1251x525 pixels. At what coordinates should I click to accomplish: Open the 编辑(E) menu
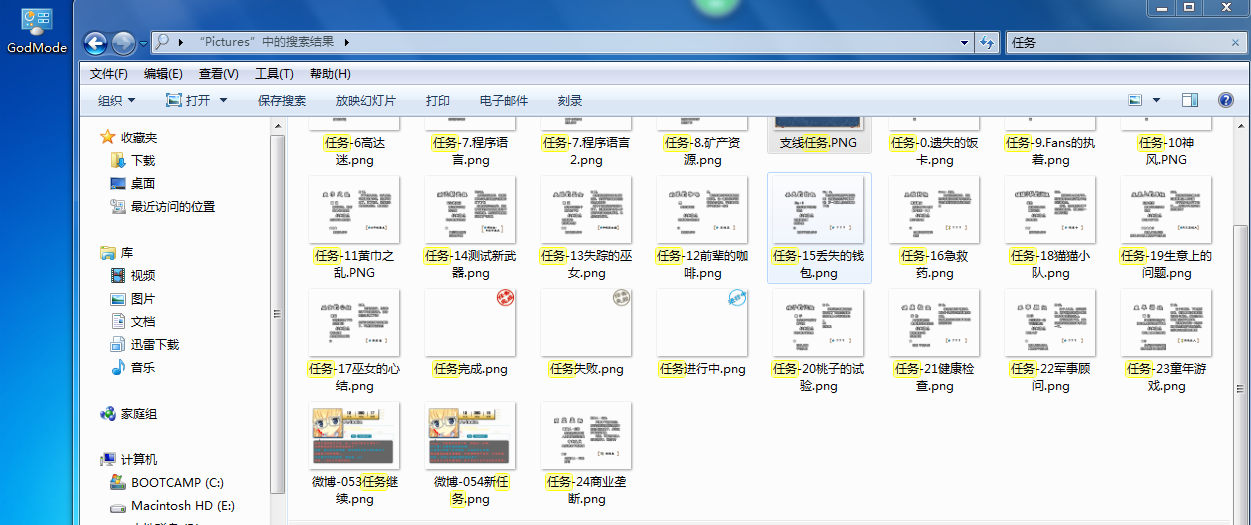tap(163, 74)
